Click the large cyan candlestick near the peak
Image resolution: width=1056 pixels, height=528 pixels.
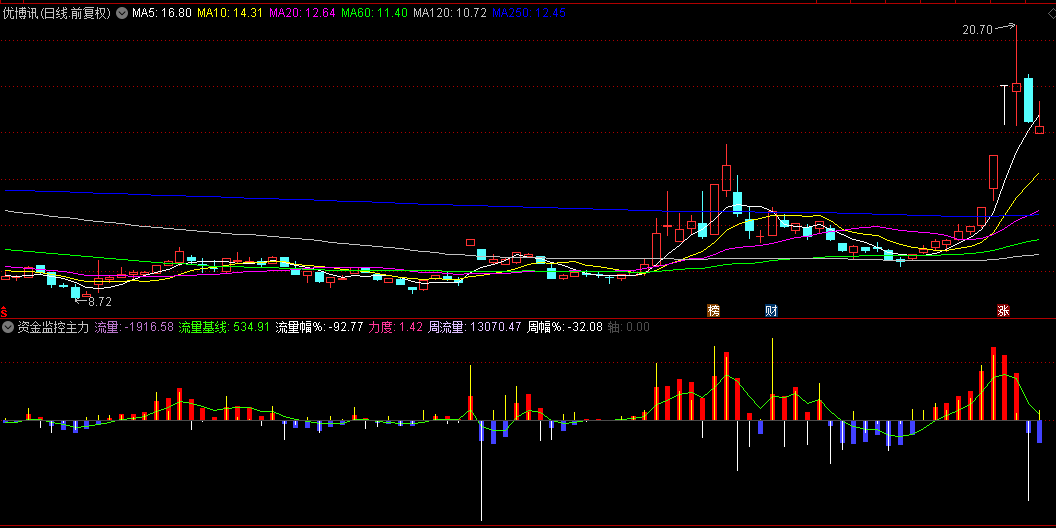pyautogui.click(x=1028, y=100)
